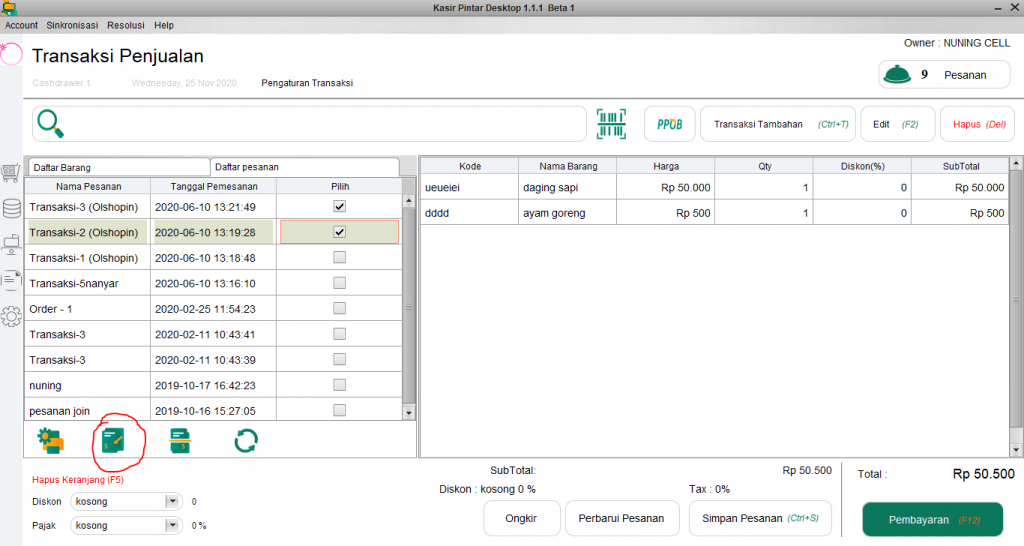The image size is (1024, 546).
Task: Click the app icon in title bar
Action: tap(8, 8)
